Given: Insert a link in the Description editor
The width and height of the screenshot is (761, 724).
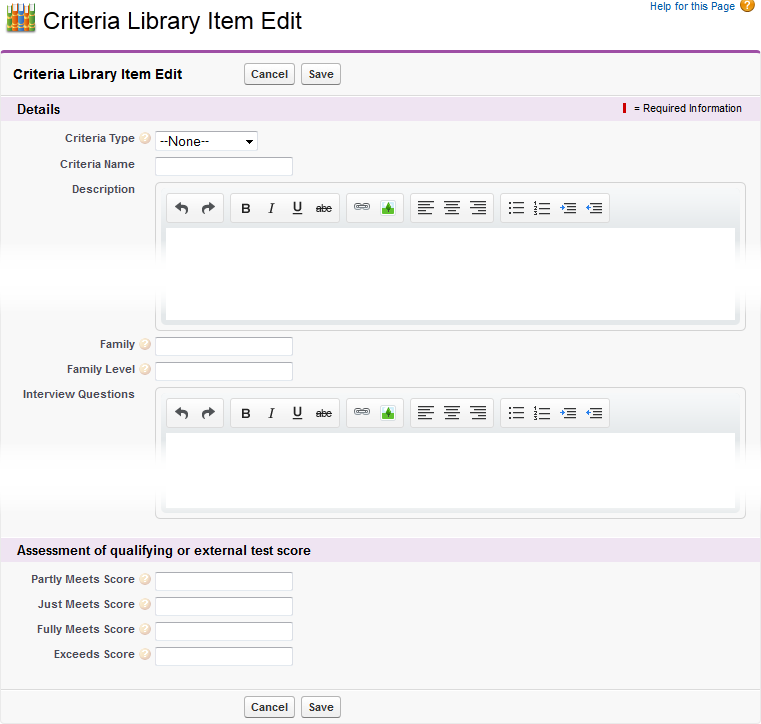Looking at the screenshot, I should click(x=362, y=208).
